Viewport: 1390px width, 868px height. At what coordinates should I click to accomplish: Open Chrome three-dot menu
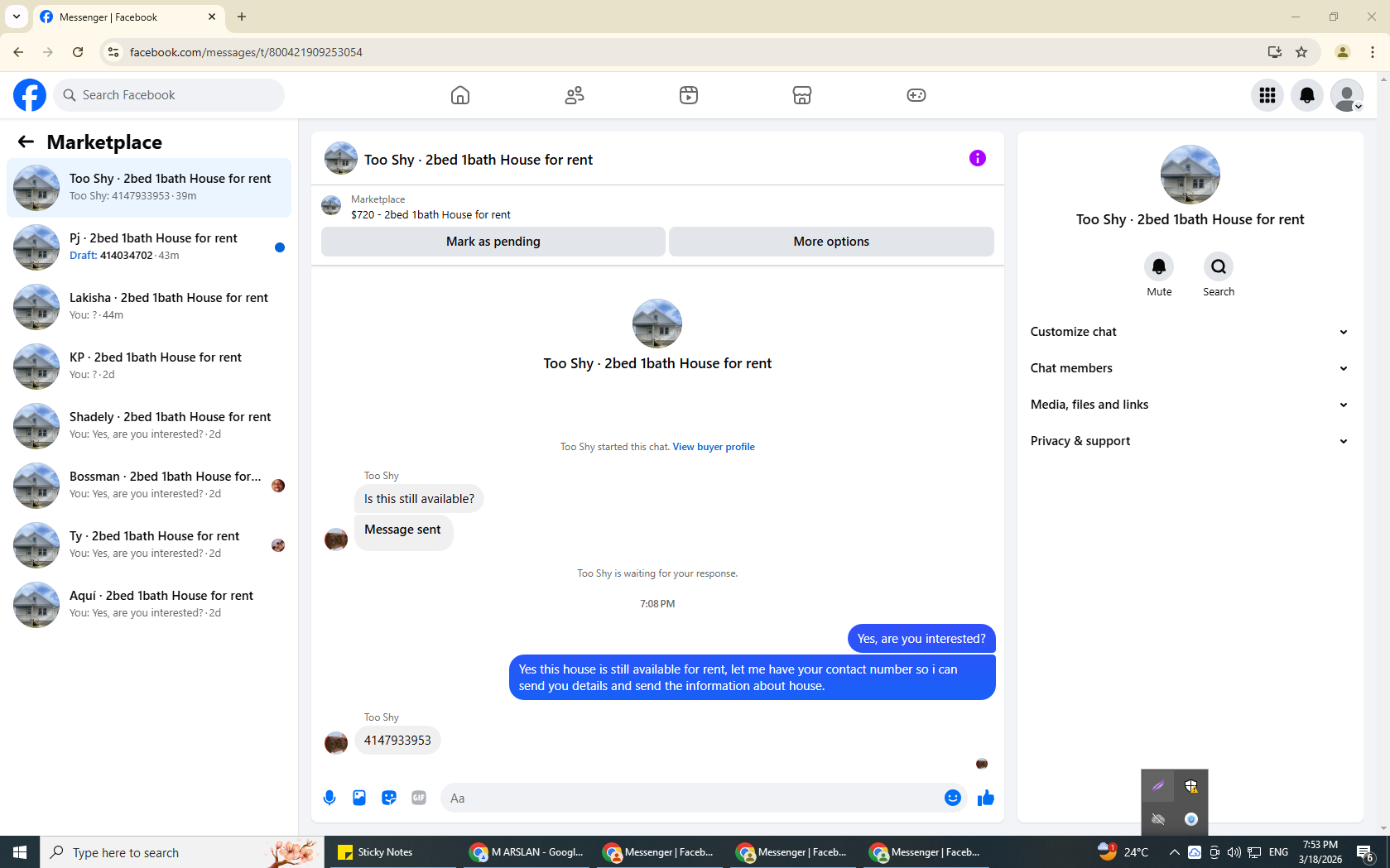click(1373, 52)
